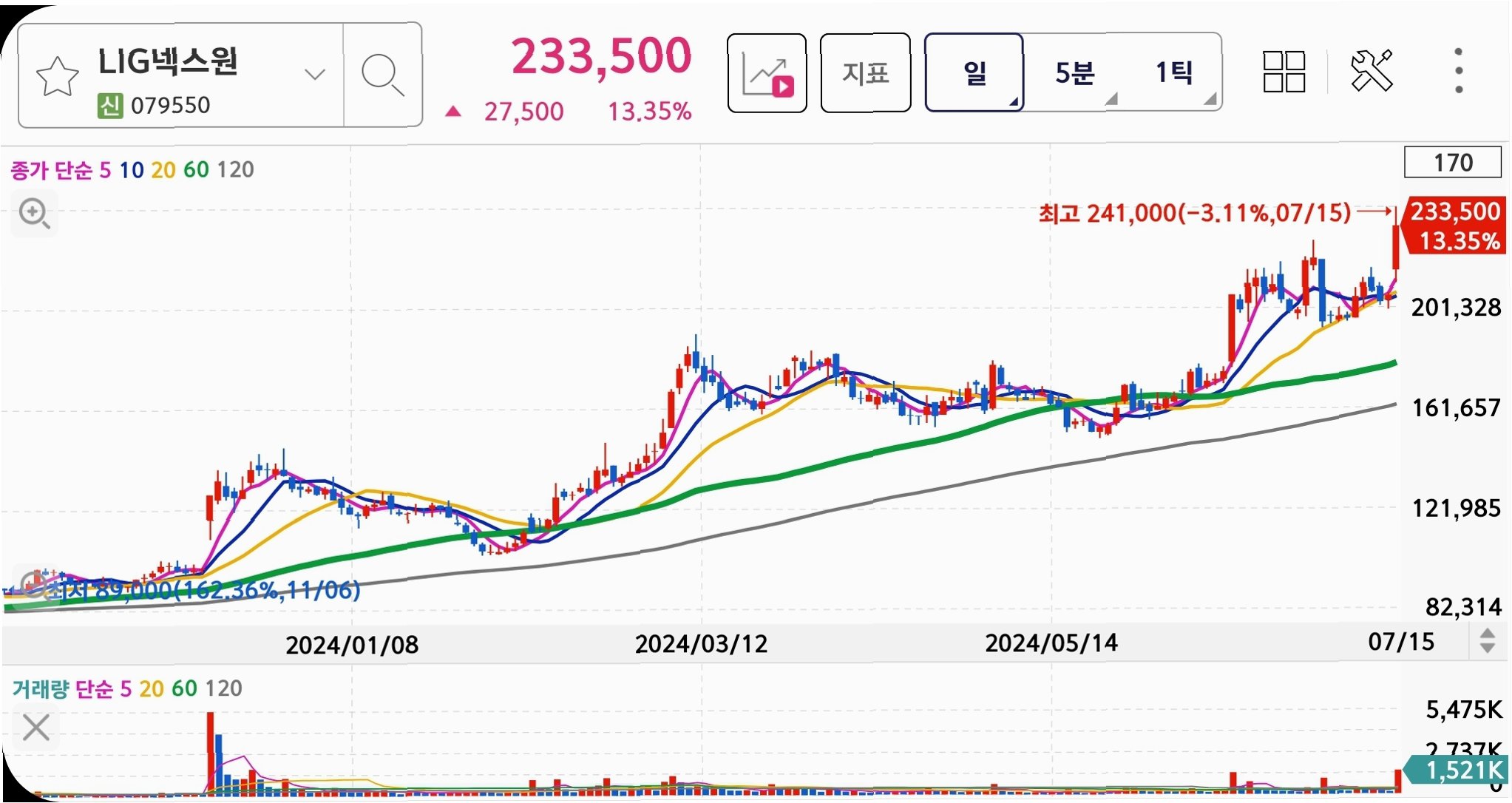This screenshot has height=803, width=1512.
Task: Open the three-dot more menu
Action: [1458, 71]
